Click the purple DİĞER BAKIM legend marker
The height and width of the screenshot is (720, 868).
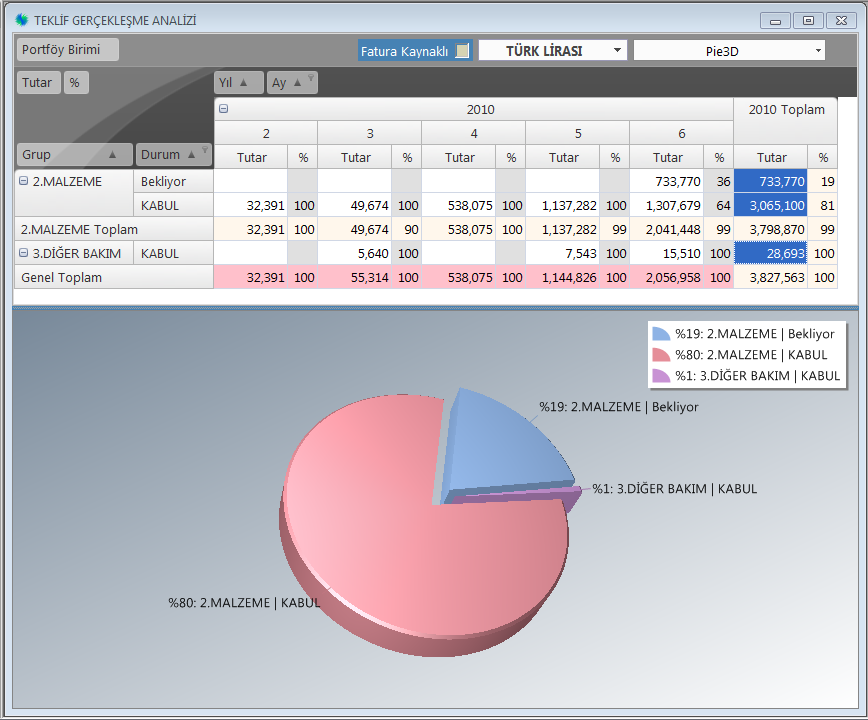tap(660, 376)
